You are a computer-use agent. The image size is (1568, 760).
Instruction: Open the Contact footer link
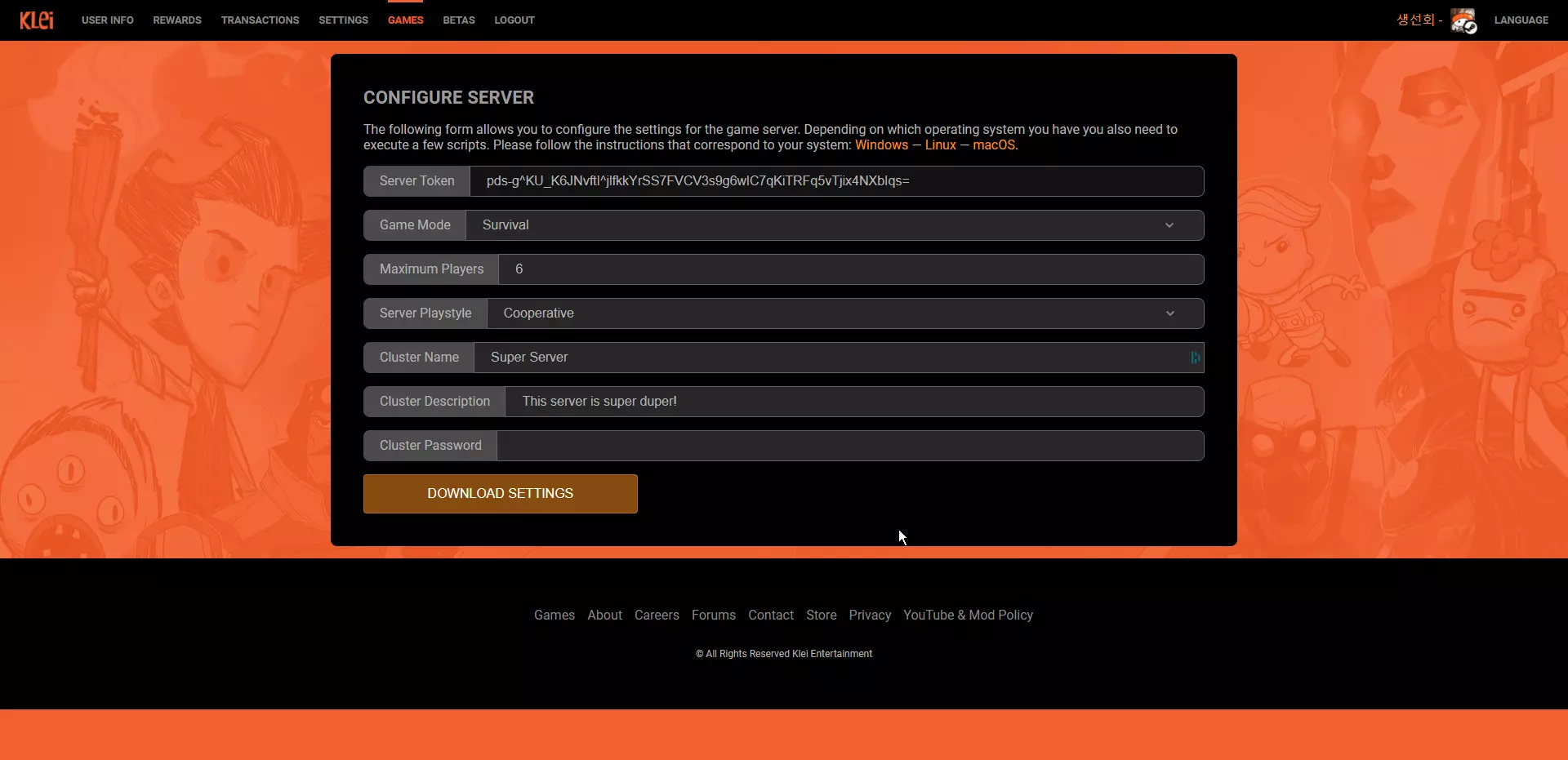pos(771,616)
